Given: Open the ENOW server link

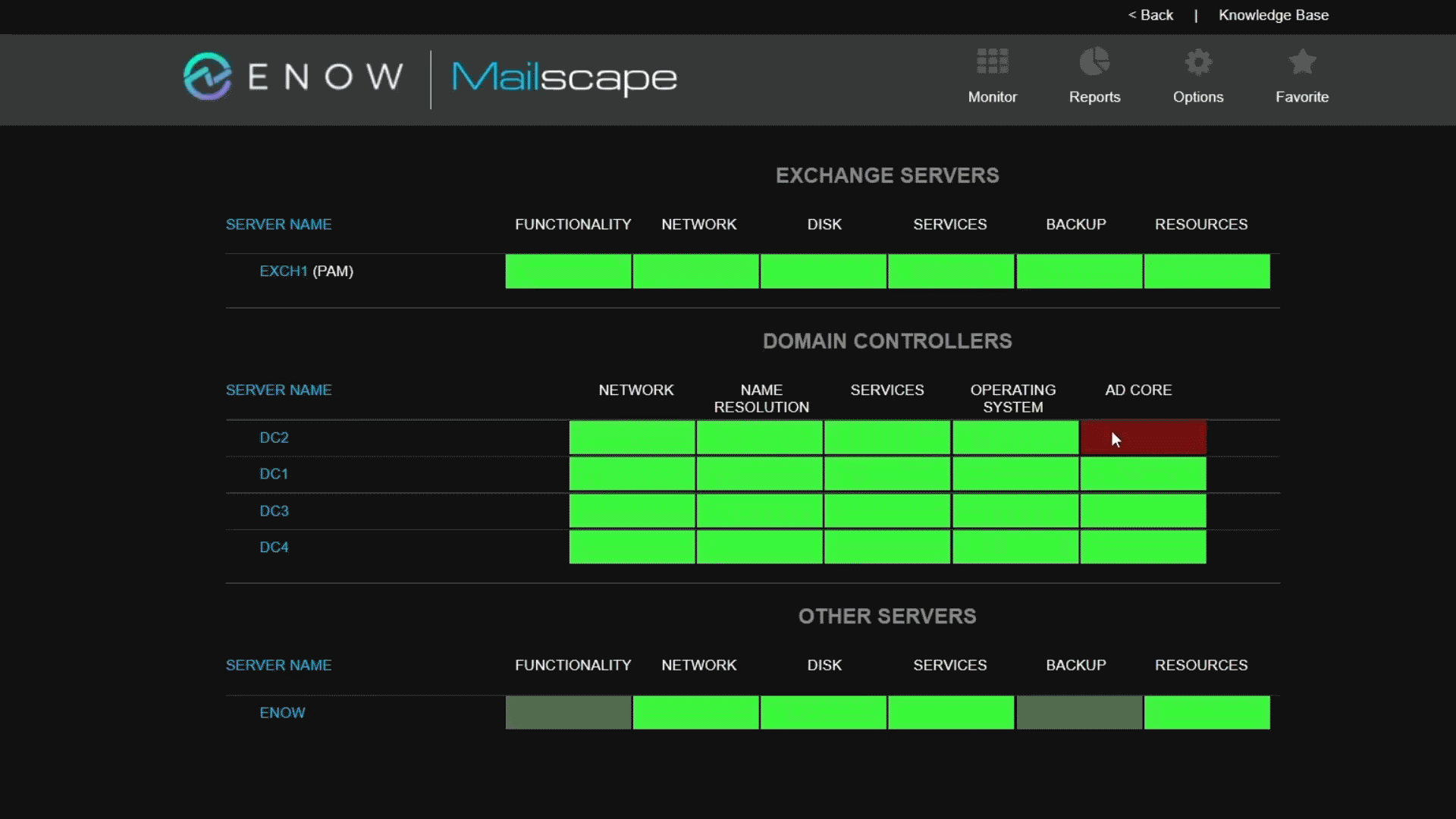Looking at the screenshot, I should point(282,713).
